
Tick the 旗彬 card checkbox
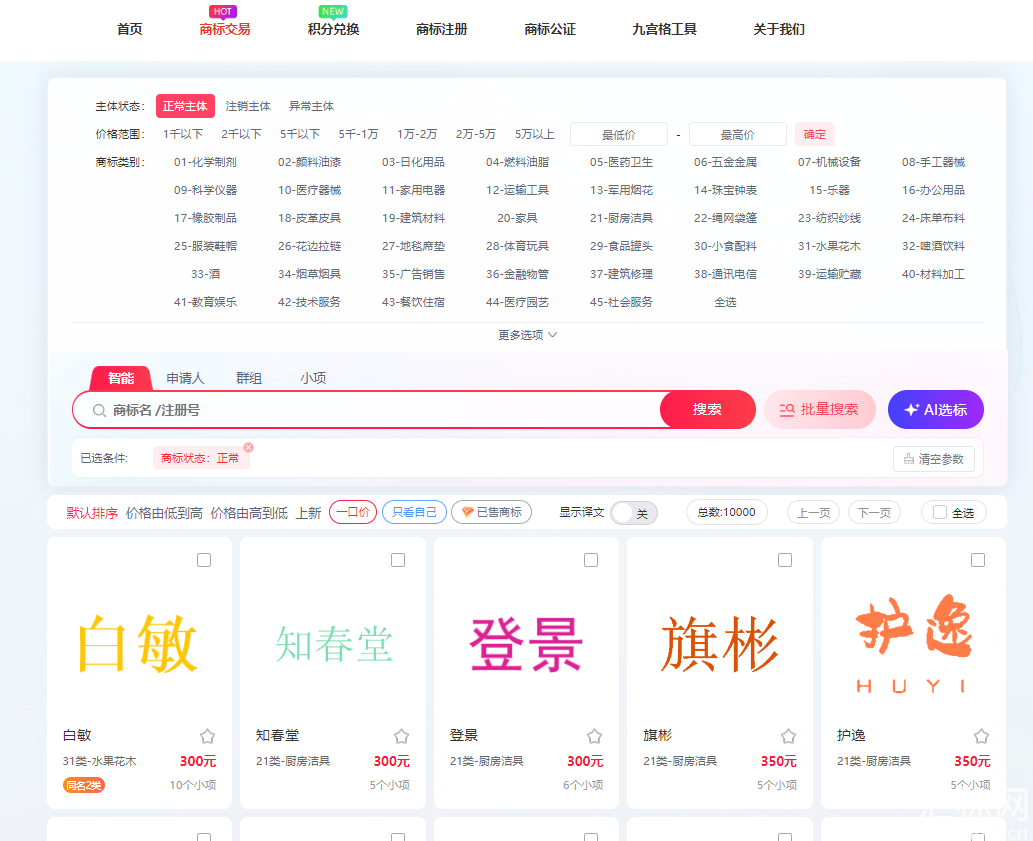pos(785,560)
